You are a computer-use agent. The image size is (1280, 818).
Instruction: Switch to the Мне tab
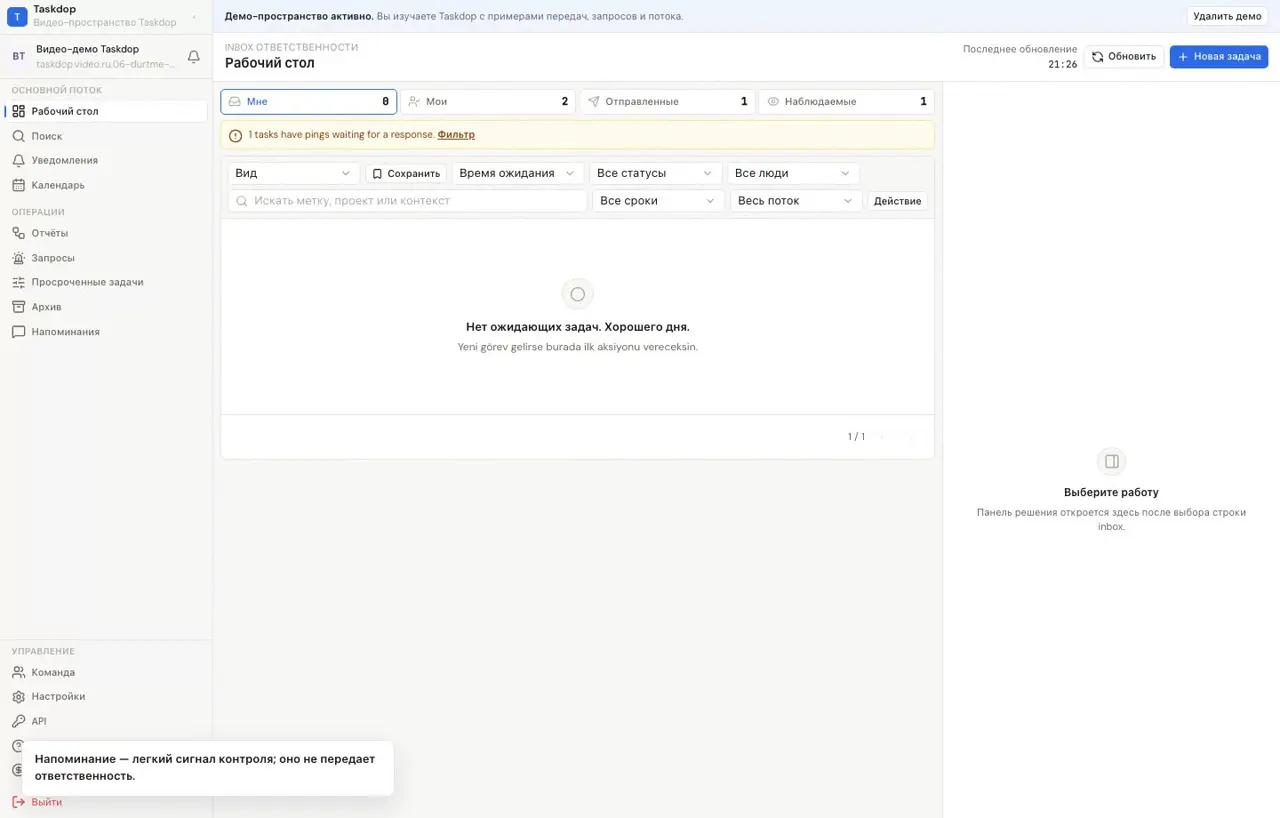coord(309,101)
